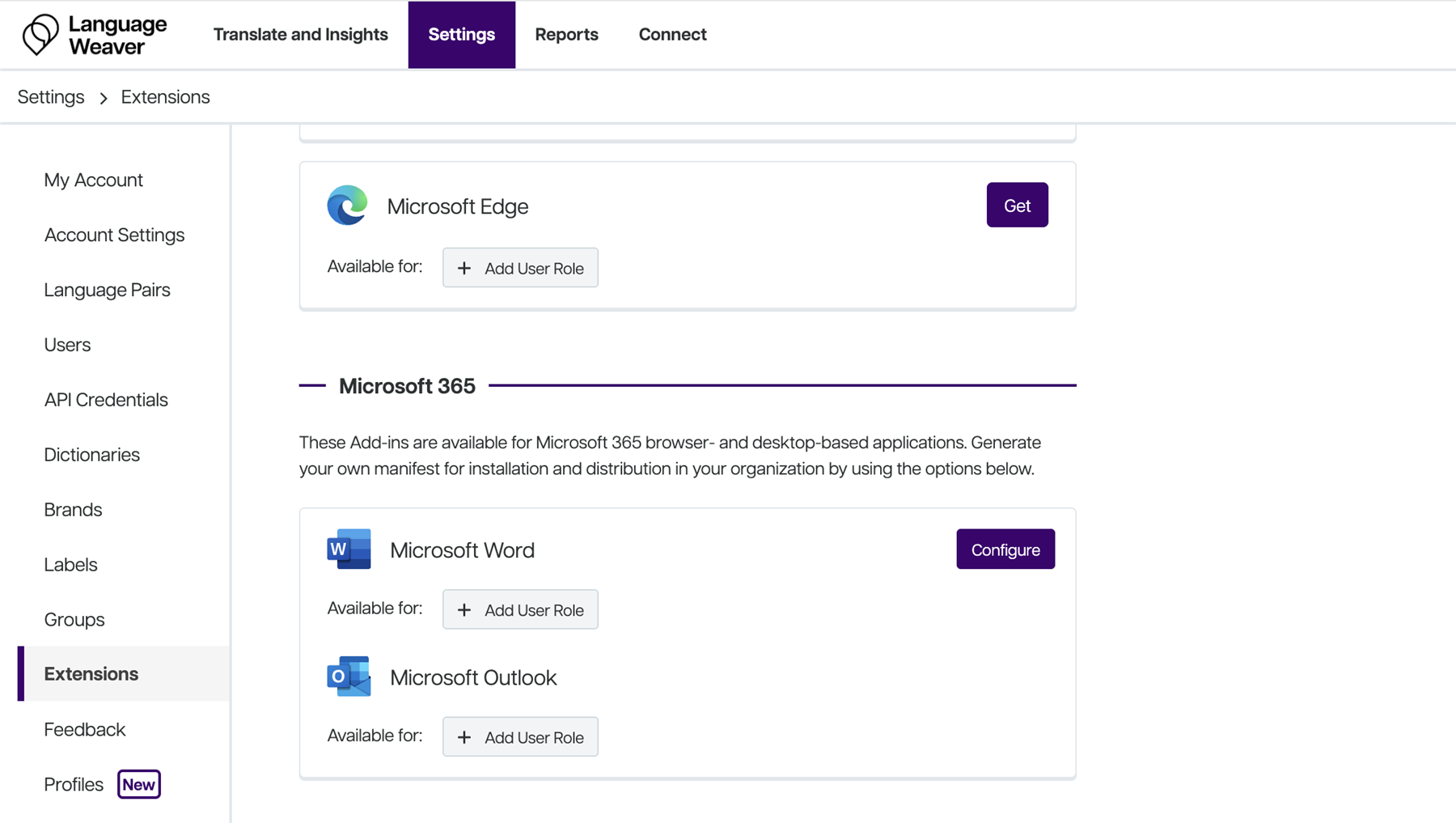1456x823 pixels.
Task: Open My Account in the sidebar
Action: [94, 180]
